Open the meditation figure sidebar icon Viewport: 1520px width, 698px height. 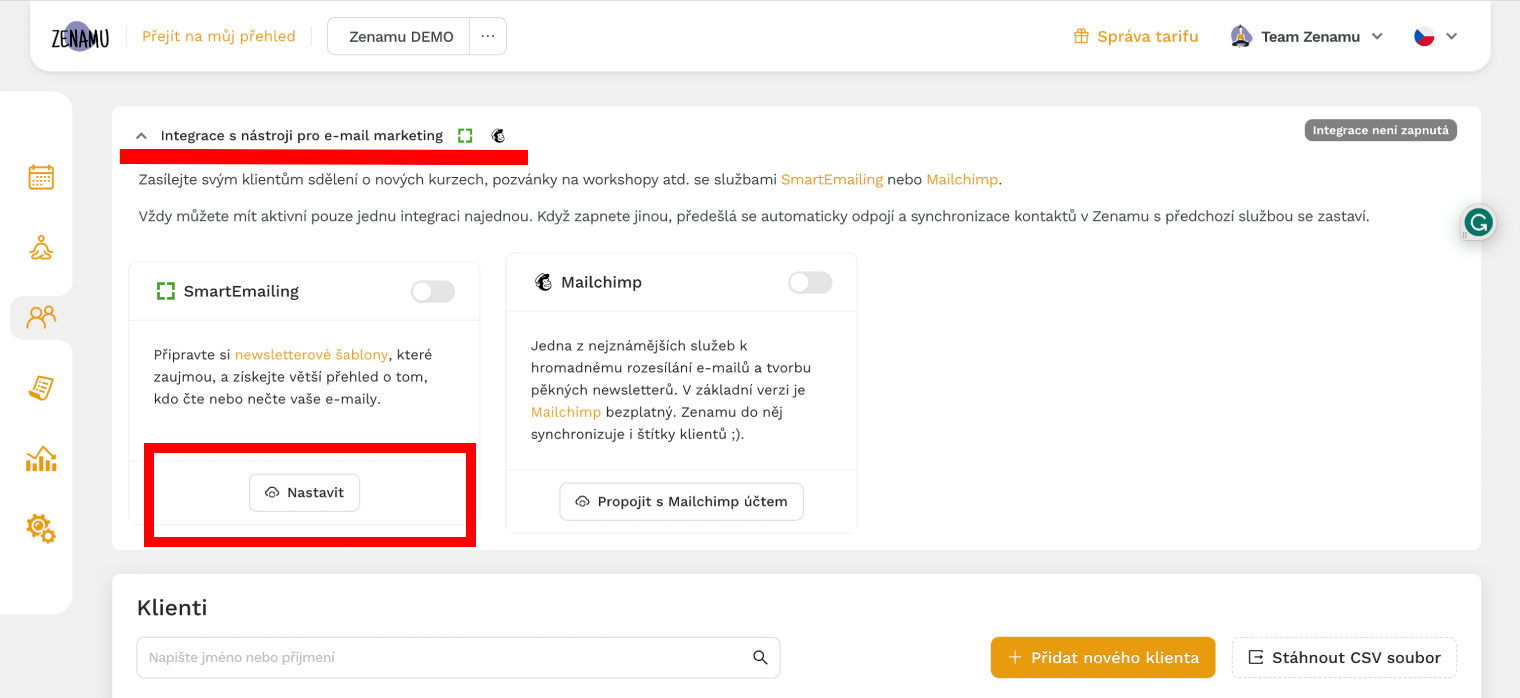[x=41, y=247]
